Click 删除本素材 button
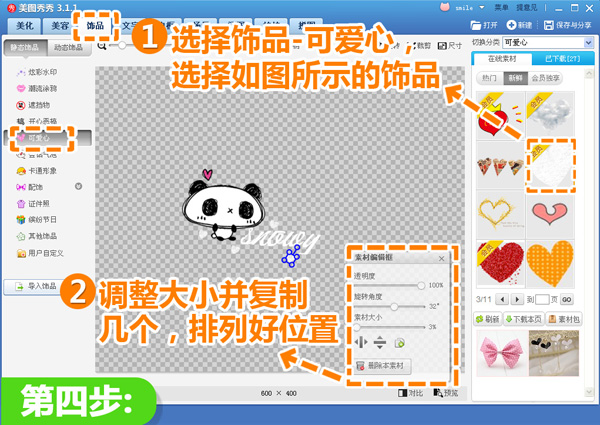The width and height of the screenshot is (600, 425). pyautogui.click(x=382, y=366)
